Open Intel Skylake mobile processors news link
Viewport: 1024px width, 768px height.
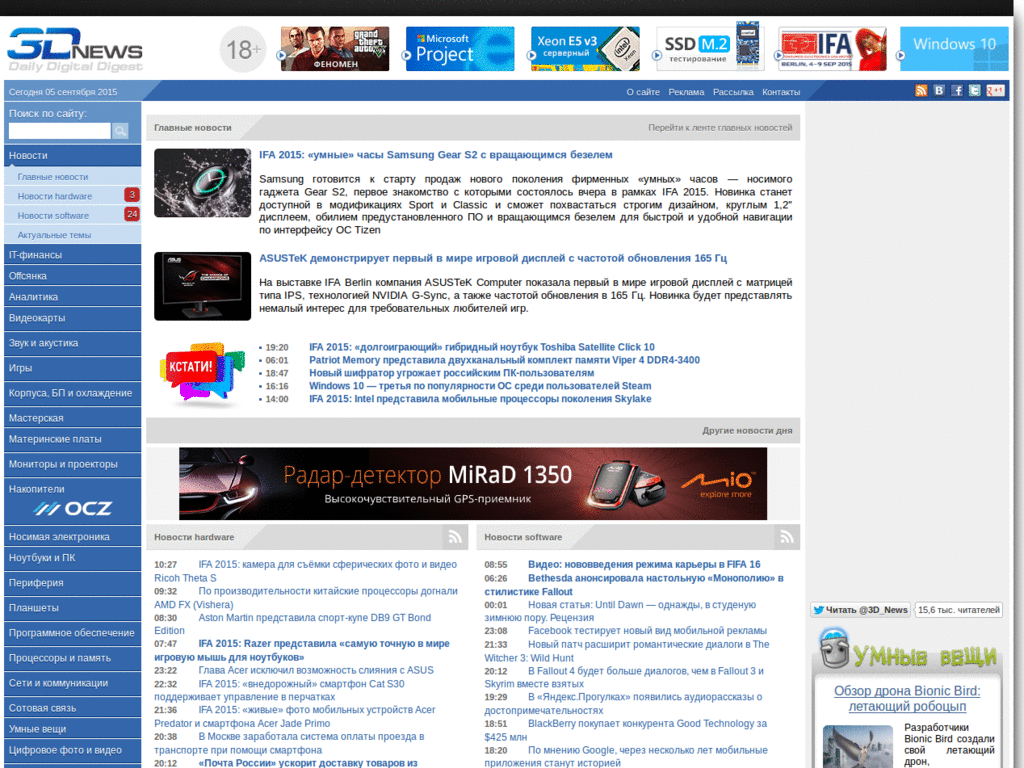(480, 399)
